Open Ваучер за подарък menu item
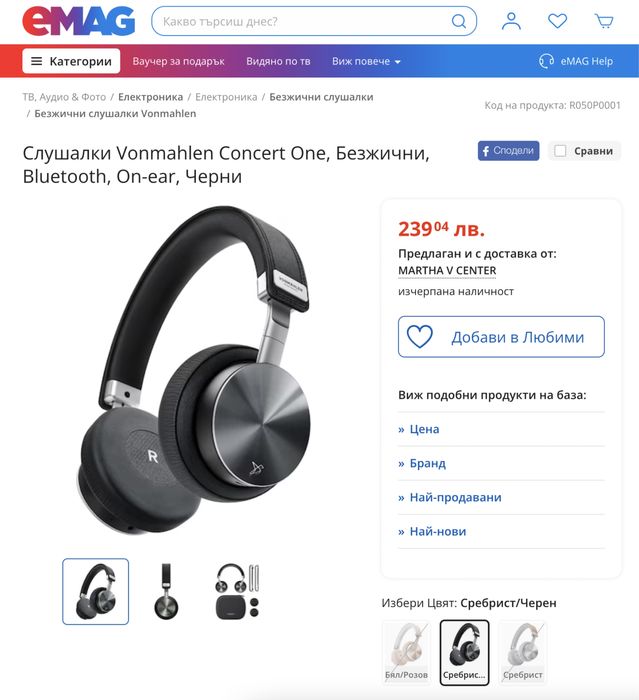The image size is (639, 700). [178, 61]
